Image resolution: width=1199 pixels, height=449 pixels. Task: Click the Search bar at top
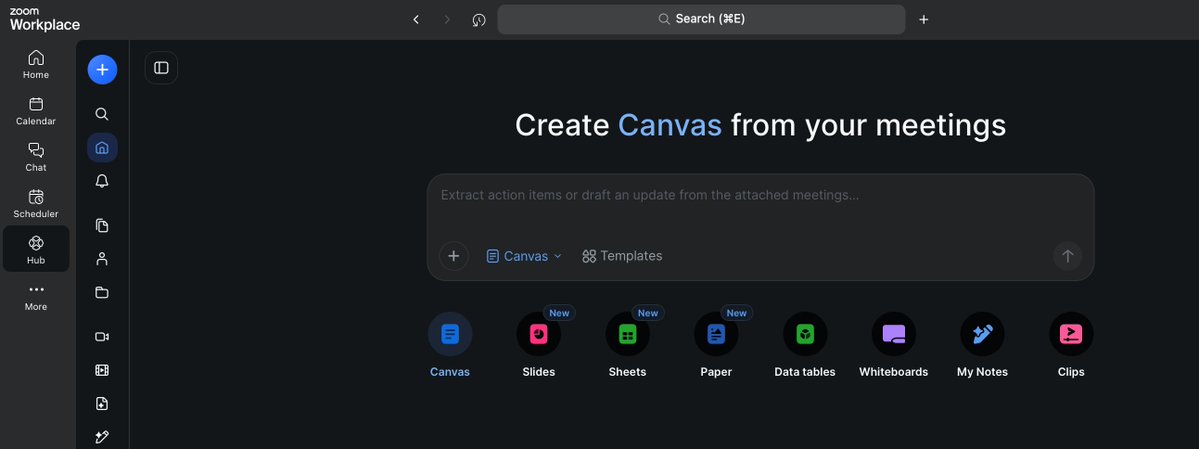click(x=701, y=19)
